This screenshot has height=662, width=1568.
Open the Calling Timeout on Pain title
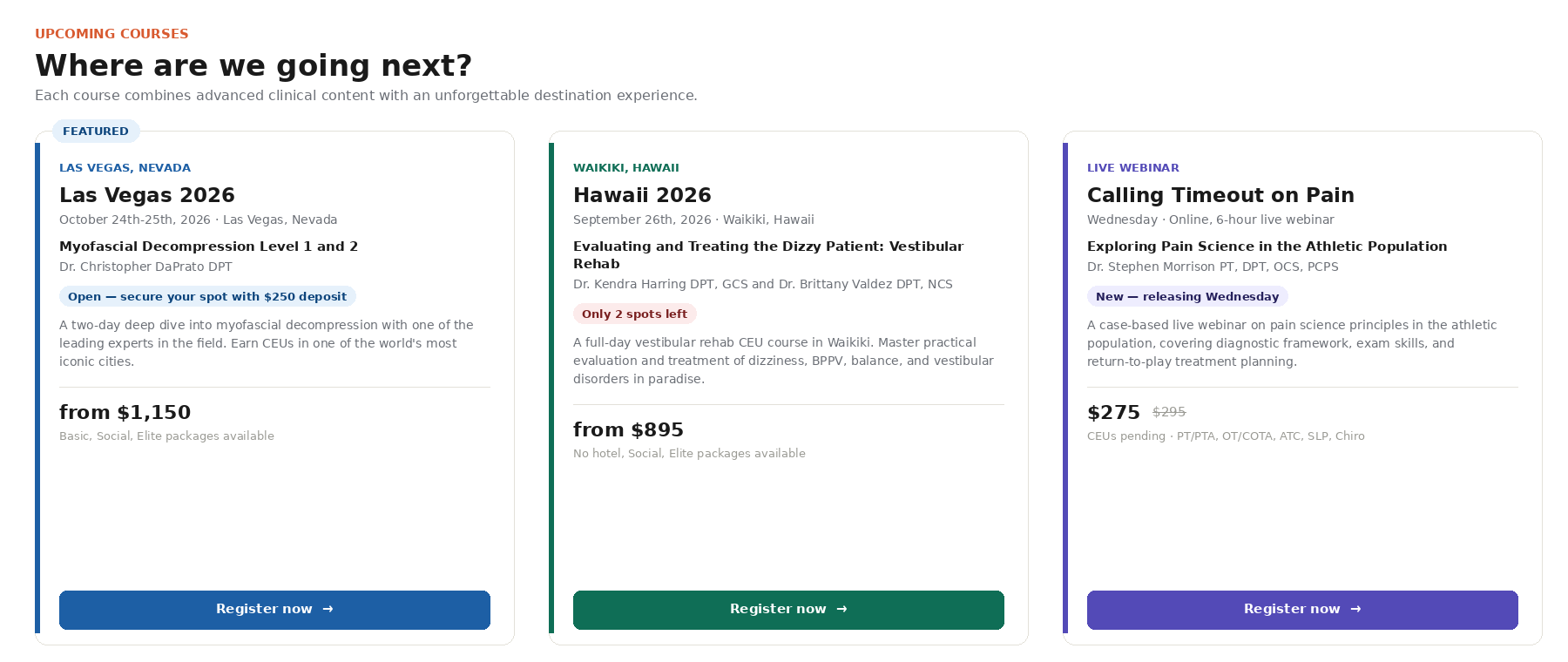1220,195
